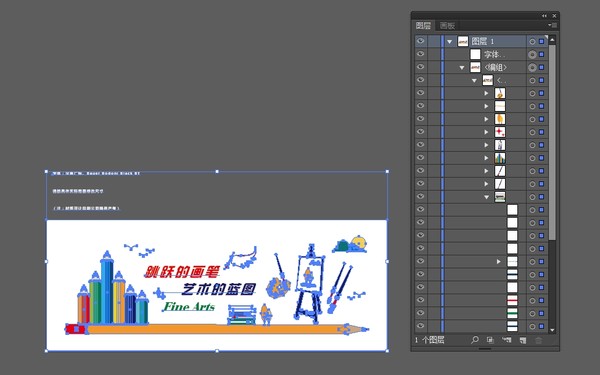Click target circle of 图层 1

click(532, 41)
